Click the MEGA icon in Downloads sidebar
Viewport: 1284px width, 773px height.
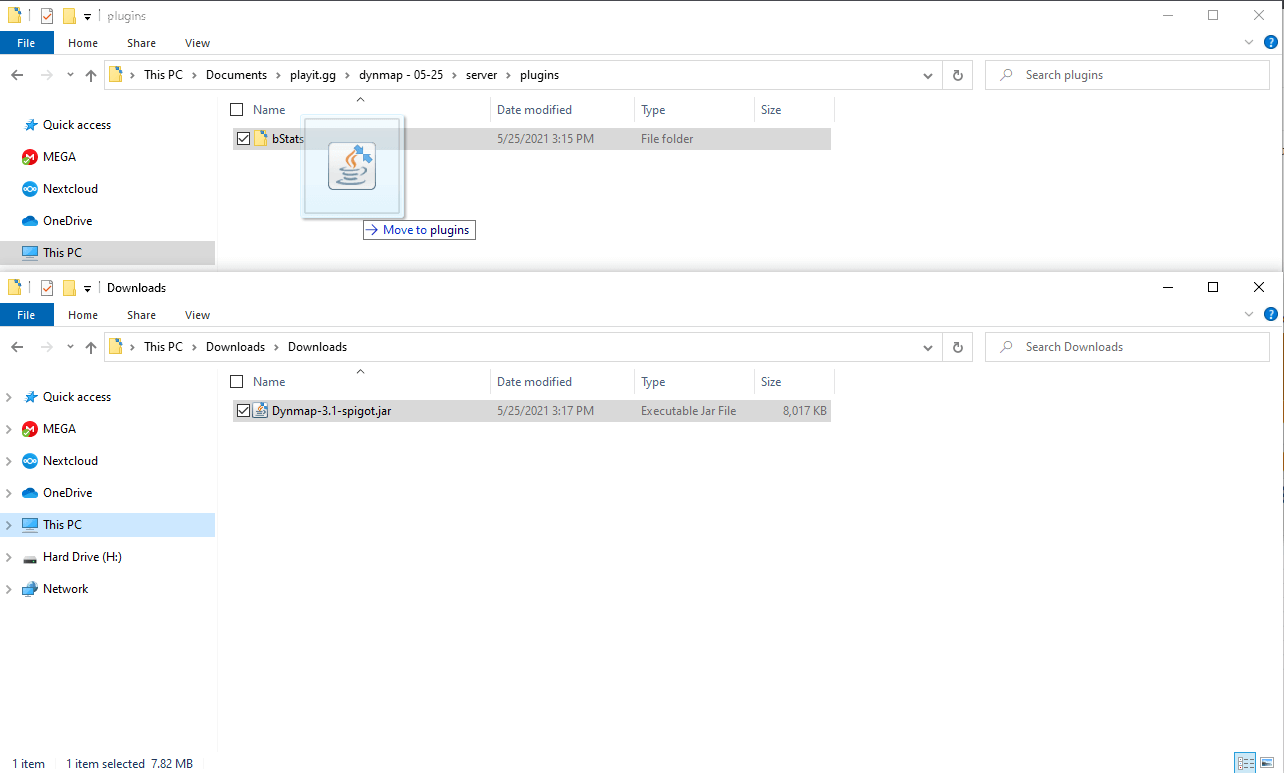tap(30, 429)
